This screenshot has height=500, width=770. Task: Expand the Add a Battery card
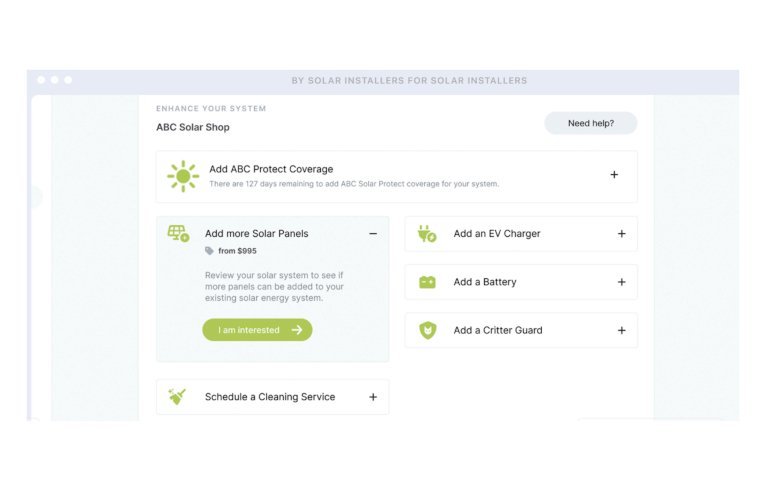(x=621, y=282)
